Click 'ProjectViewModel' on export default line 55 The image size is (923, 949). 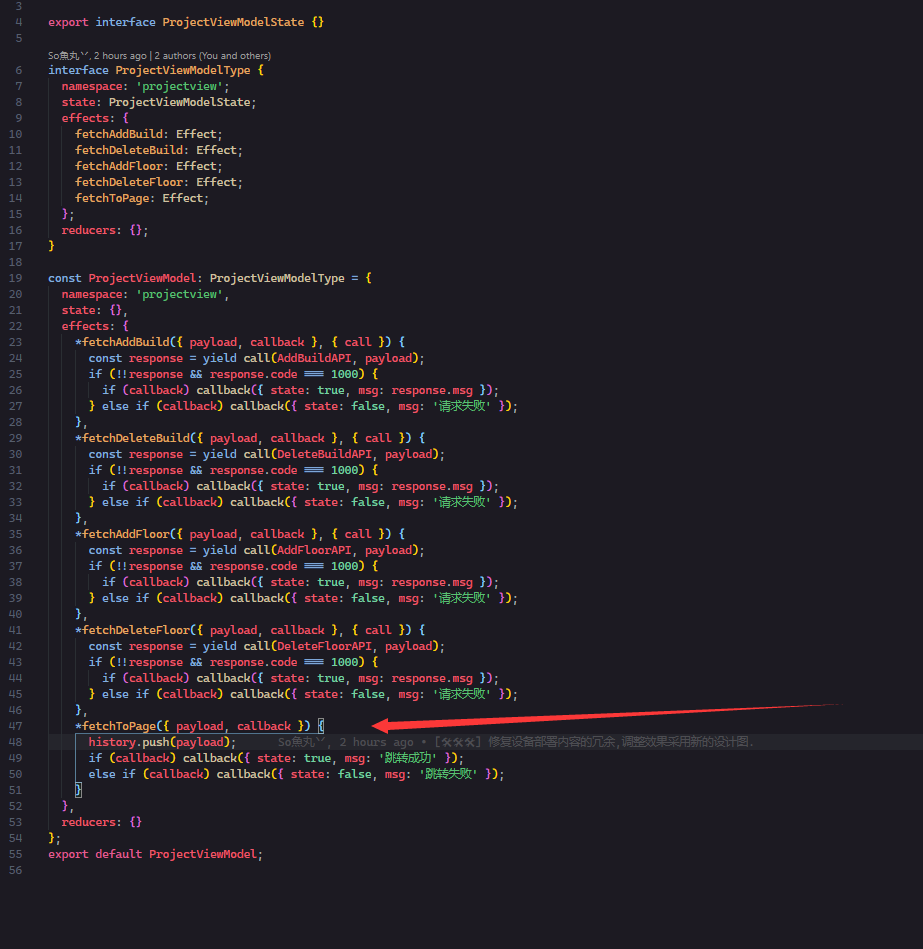click(203, 855)
